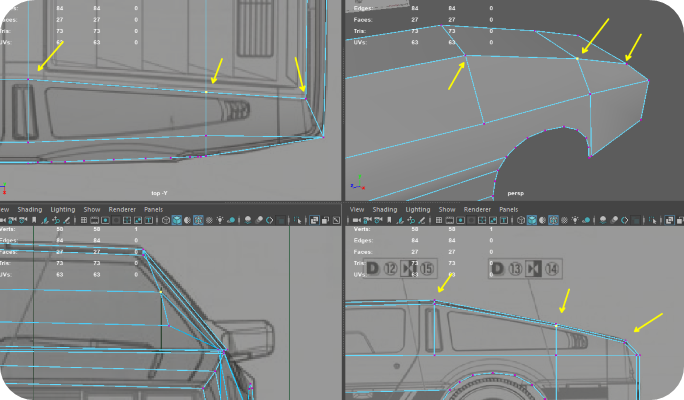Click Lock Camera icon in left lower panel

tap(11, 220)
